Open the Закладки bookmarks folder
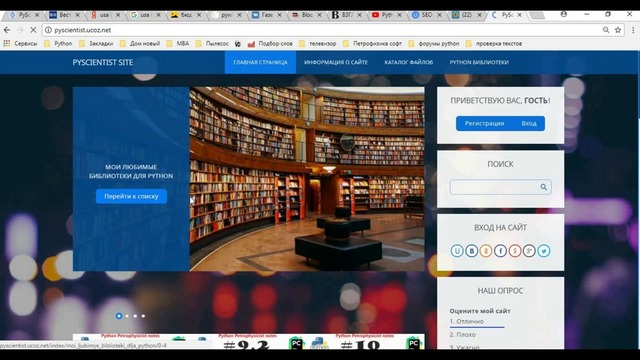Viewport: 640px width, 360px height. point(96,43)
